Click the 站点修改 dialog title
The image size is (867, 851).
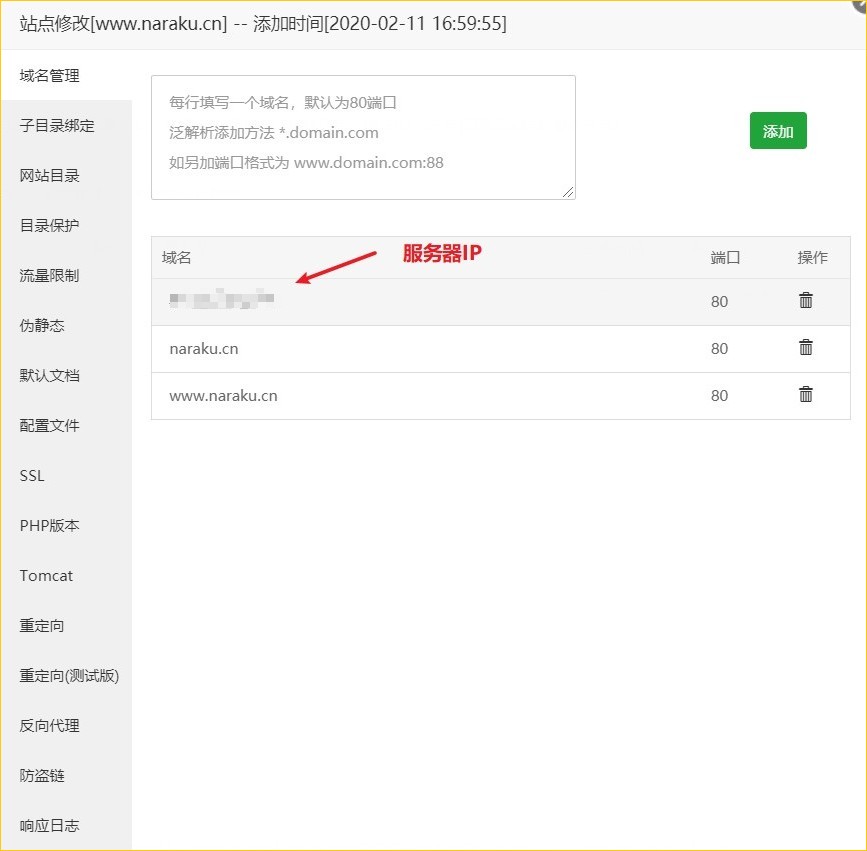263,23
